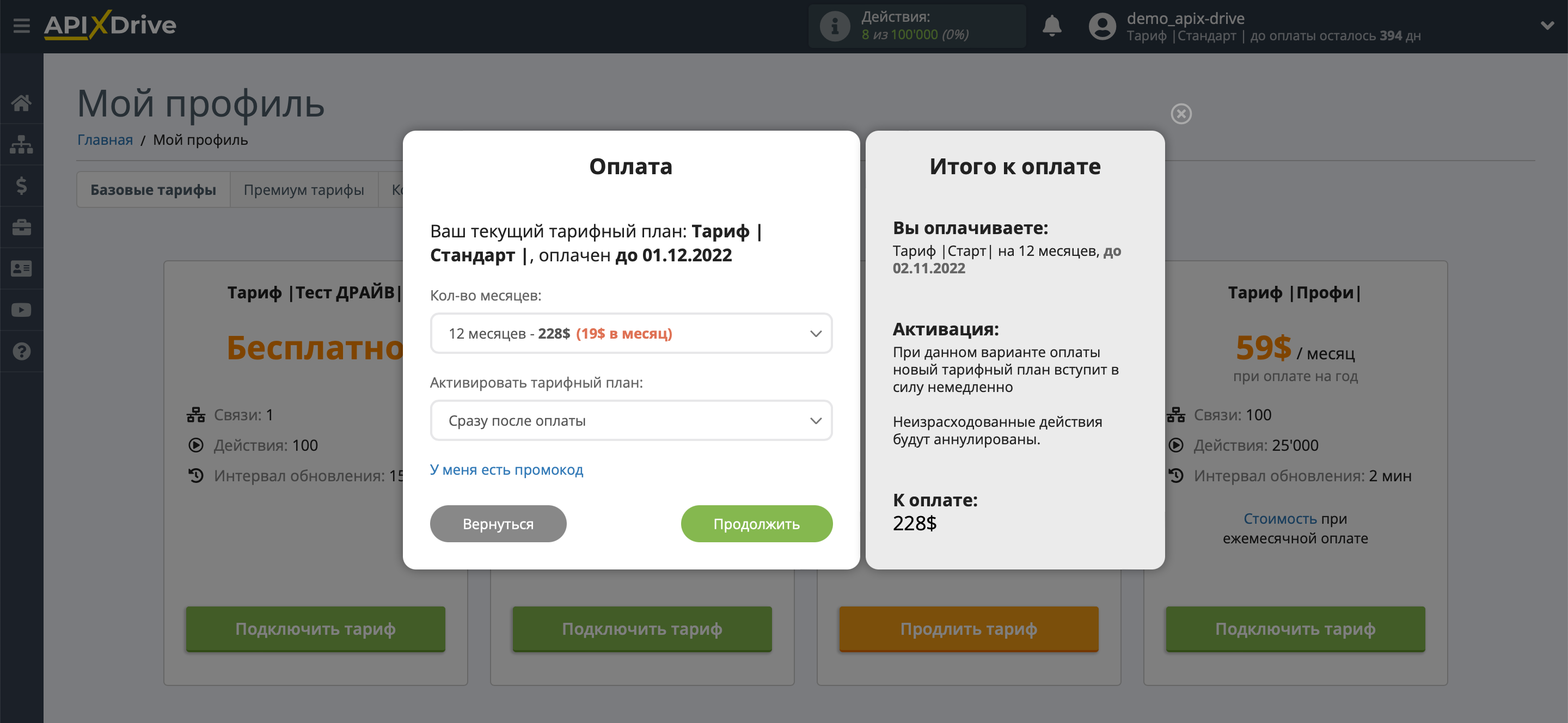This screenshot has height=723, width=1568.
Task: Click 'У меня есть промокод' link
Action: pyautogui.click(x=506, y=470)
